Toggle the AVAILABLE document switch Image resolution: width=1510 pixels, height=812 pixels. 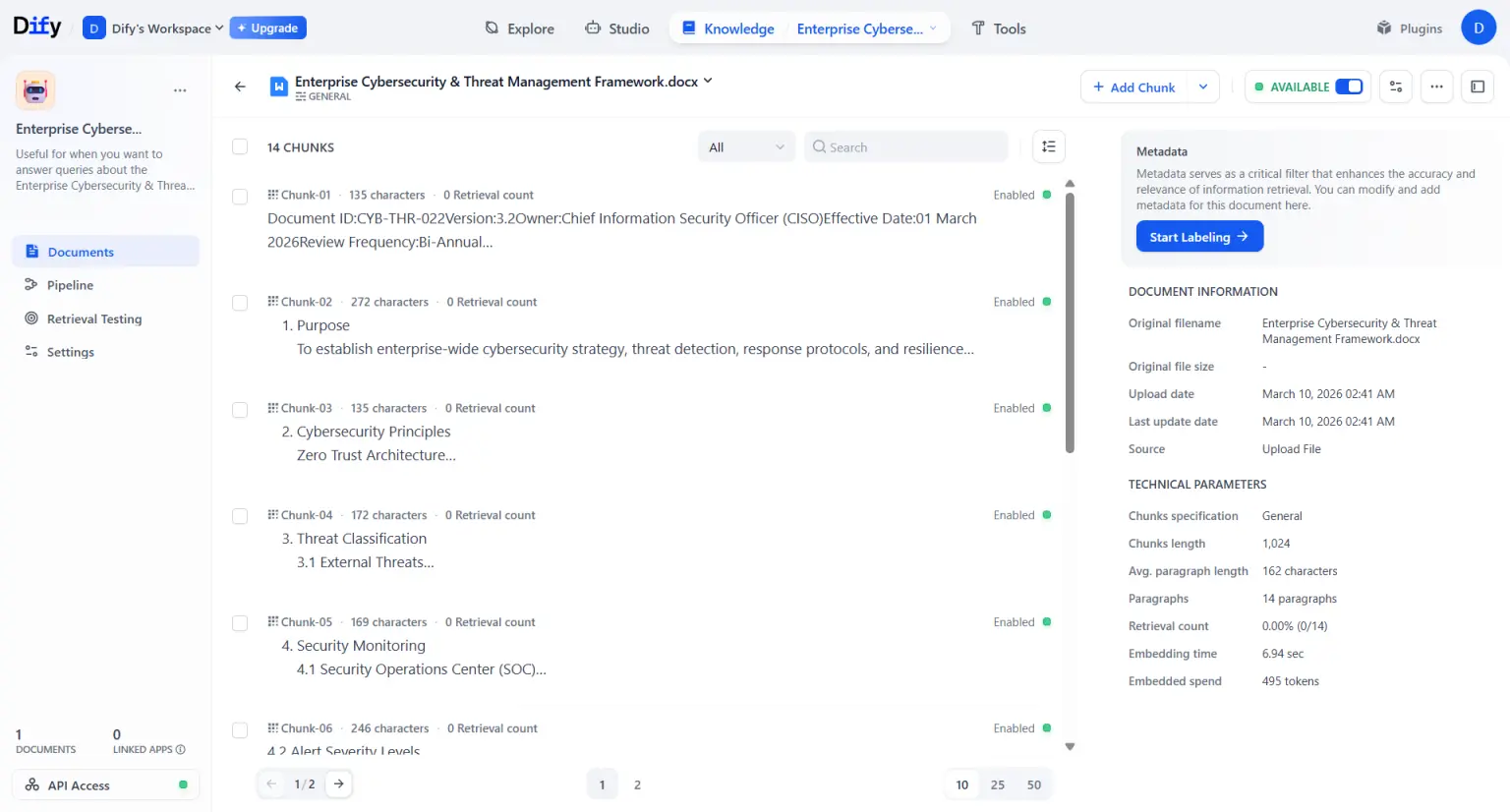point(1349,87)
